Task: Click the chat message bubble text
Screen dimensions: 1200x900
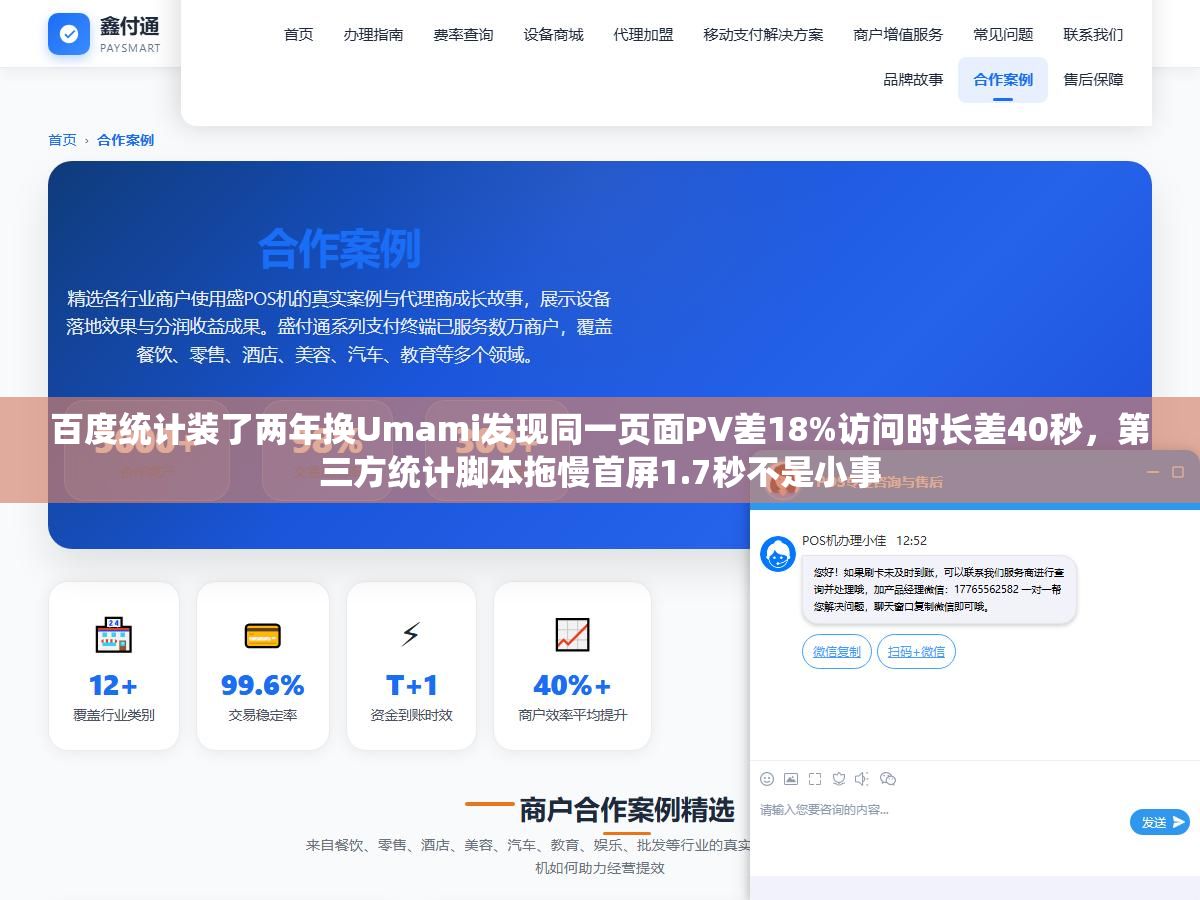Action: [x=939, y=590]
